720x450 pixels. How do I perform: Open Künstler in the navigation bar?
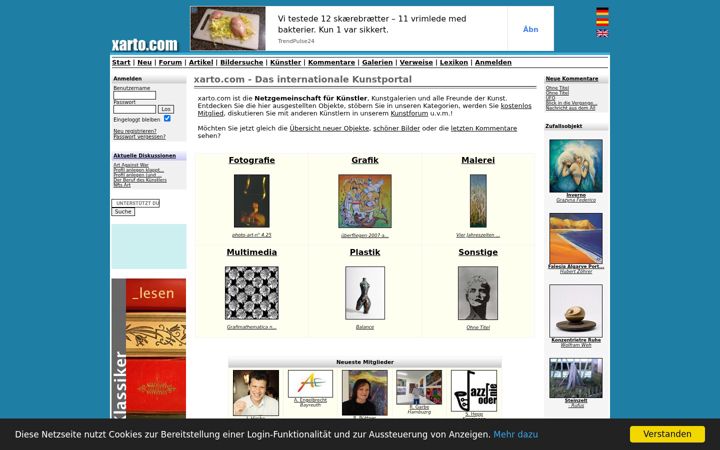pos(286,62)
